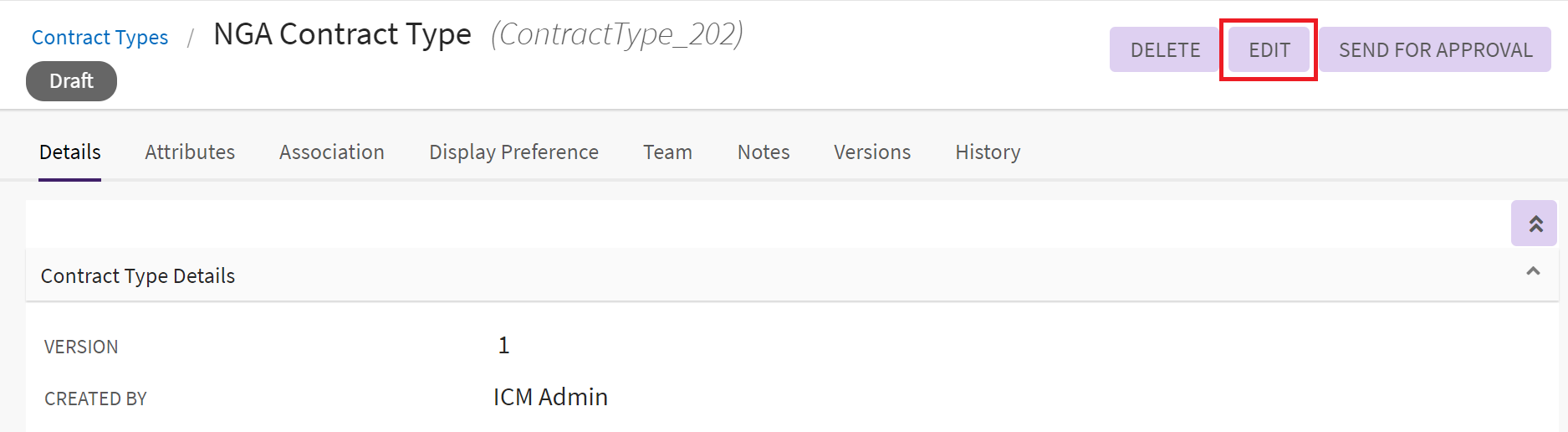Click the Draft status badge

[71, 81]
